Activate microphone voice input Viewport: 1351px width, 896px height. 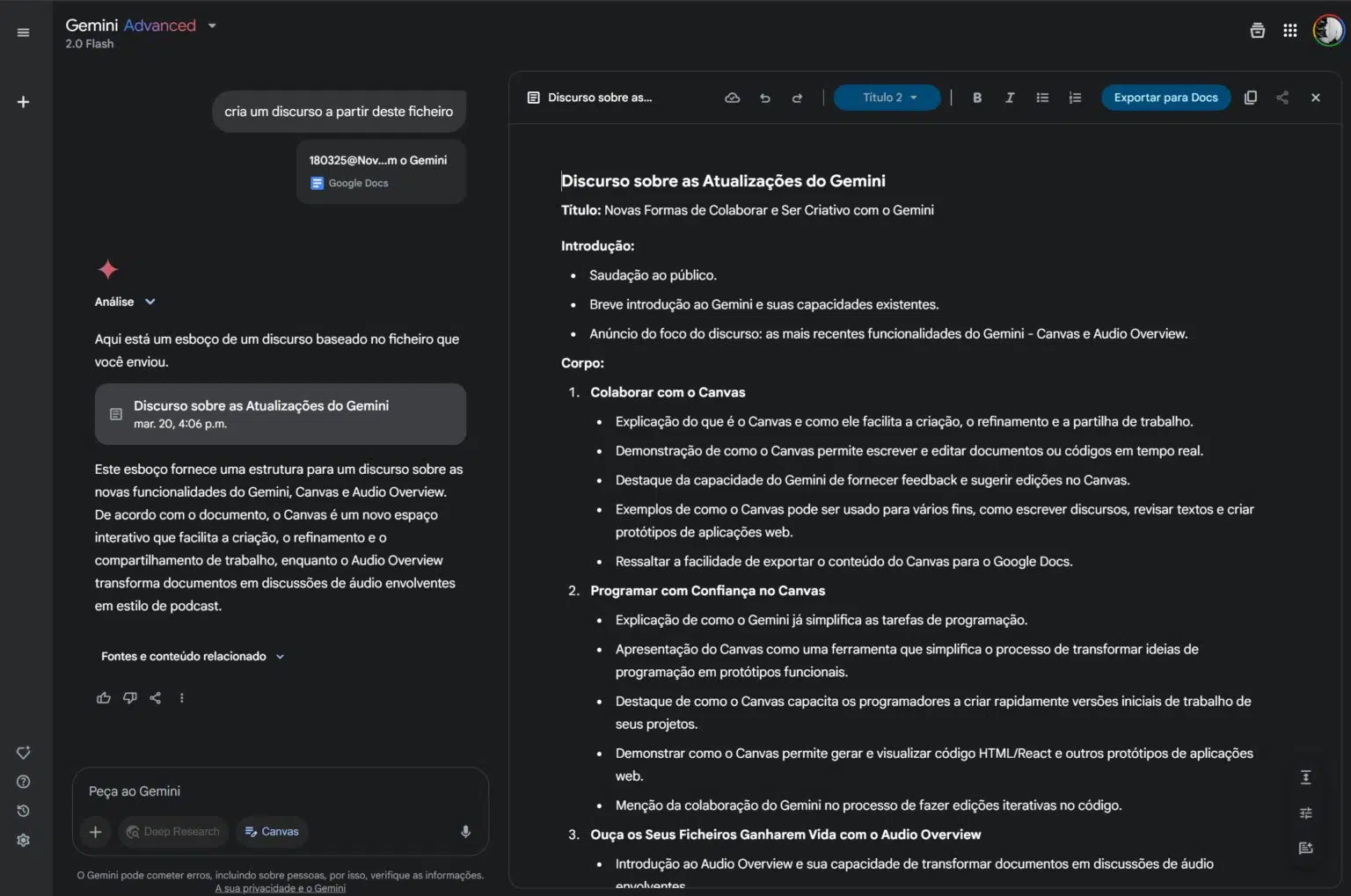click(465, 832)
